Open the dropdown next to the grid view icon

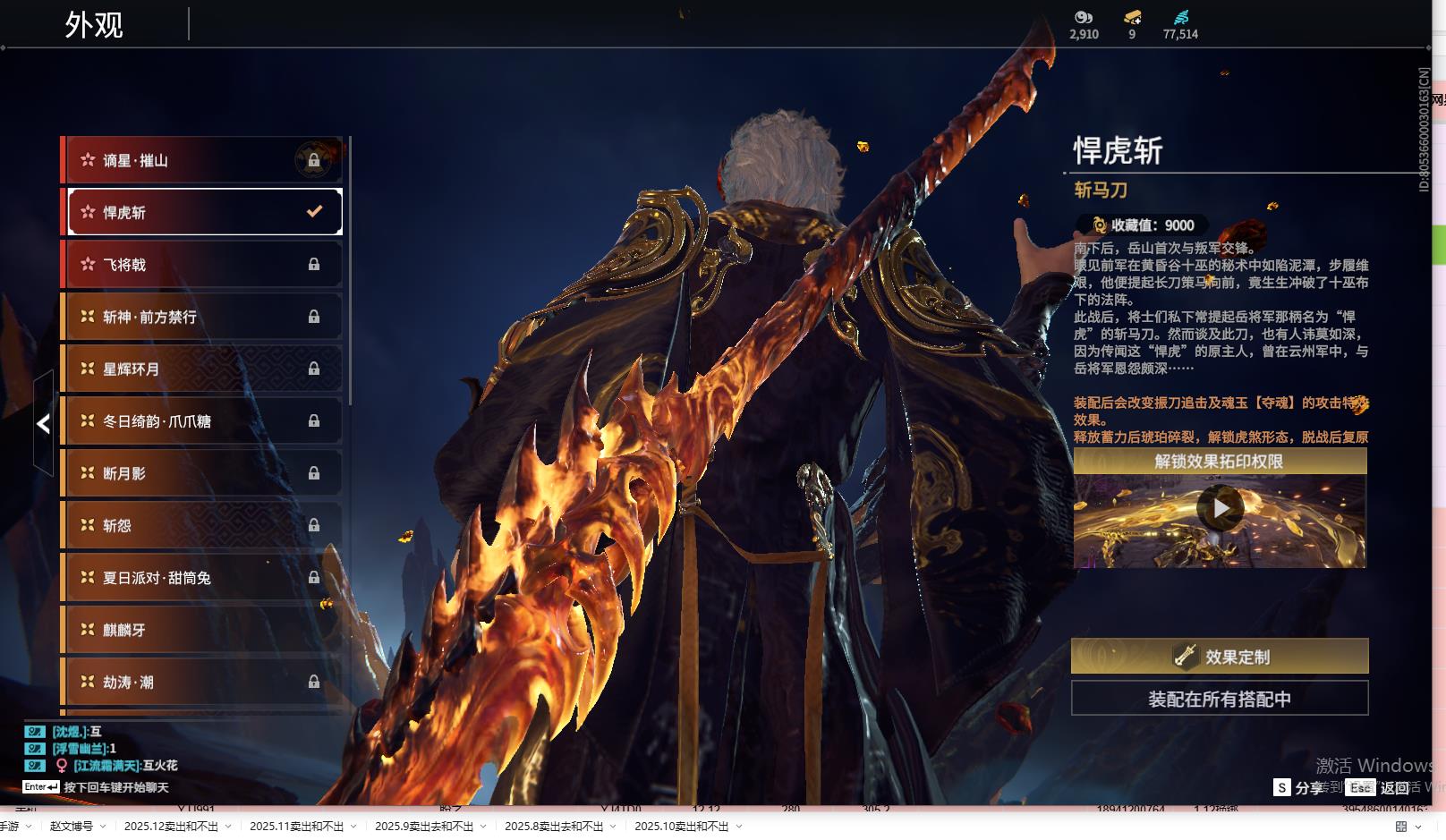[x=1418, y=827]
